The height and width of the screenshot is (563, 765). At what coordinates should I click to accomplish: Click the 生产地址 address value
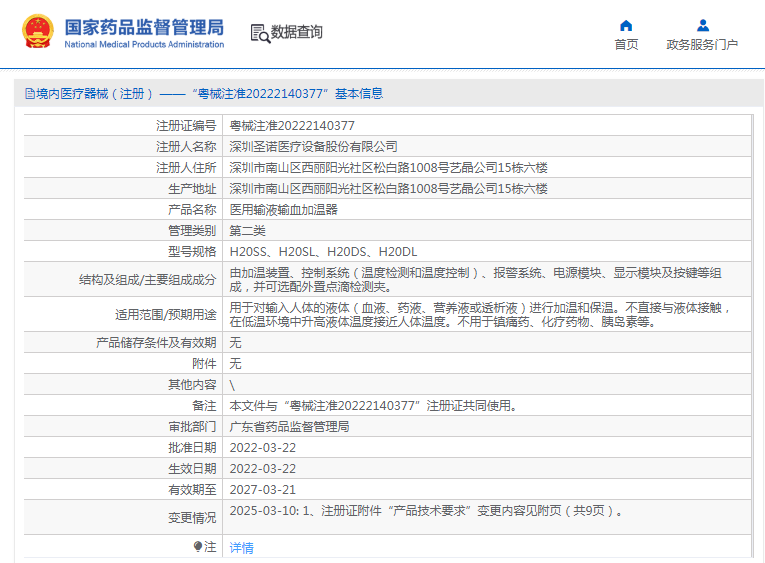coord(388,189)
